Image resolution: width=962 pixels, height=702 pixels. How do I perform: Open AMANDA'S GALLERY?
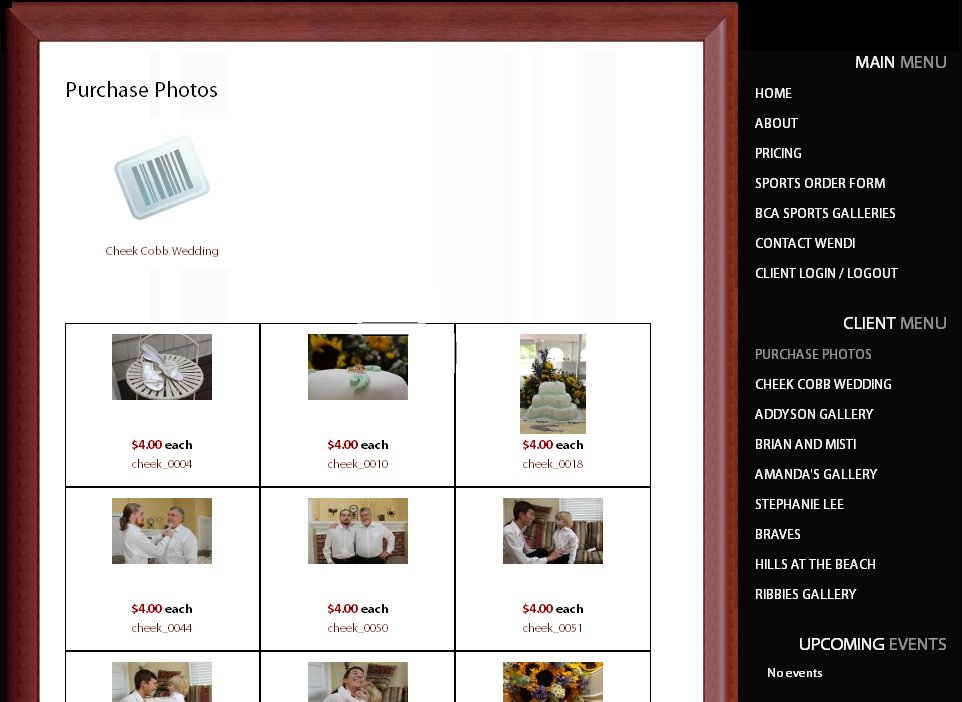pyautogui.click(x=816, y=474)
